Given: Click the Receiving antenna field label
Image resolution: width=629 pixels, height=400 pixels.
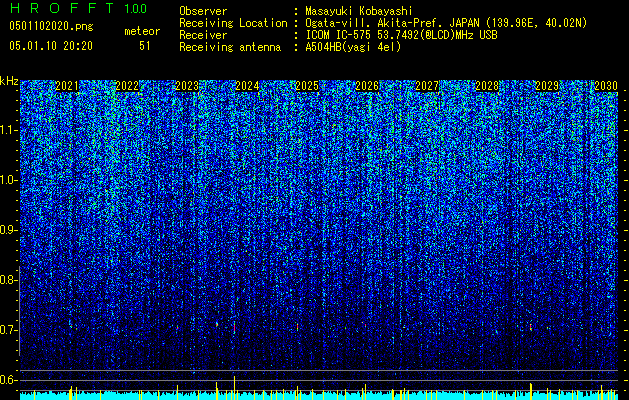Looking at the screenshot, I should (x=230, y=47).
